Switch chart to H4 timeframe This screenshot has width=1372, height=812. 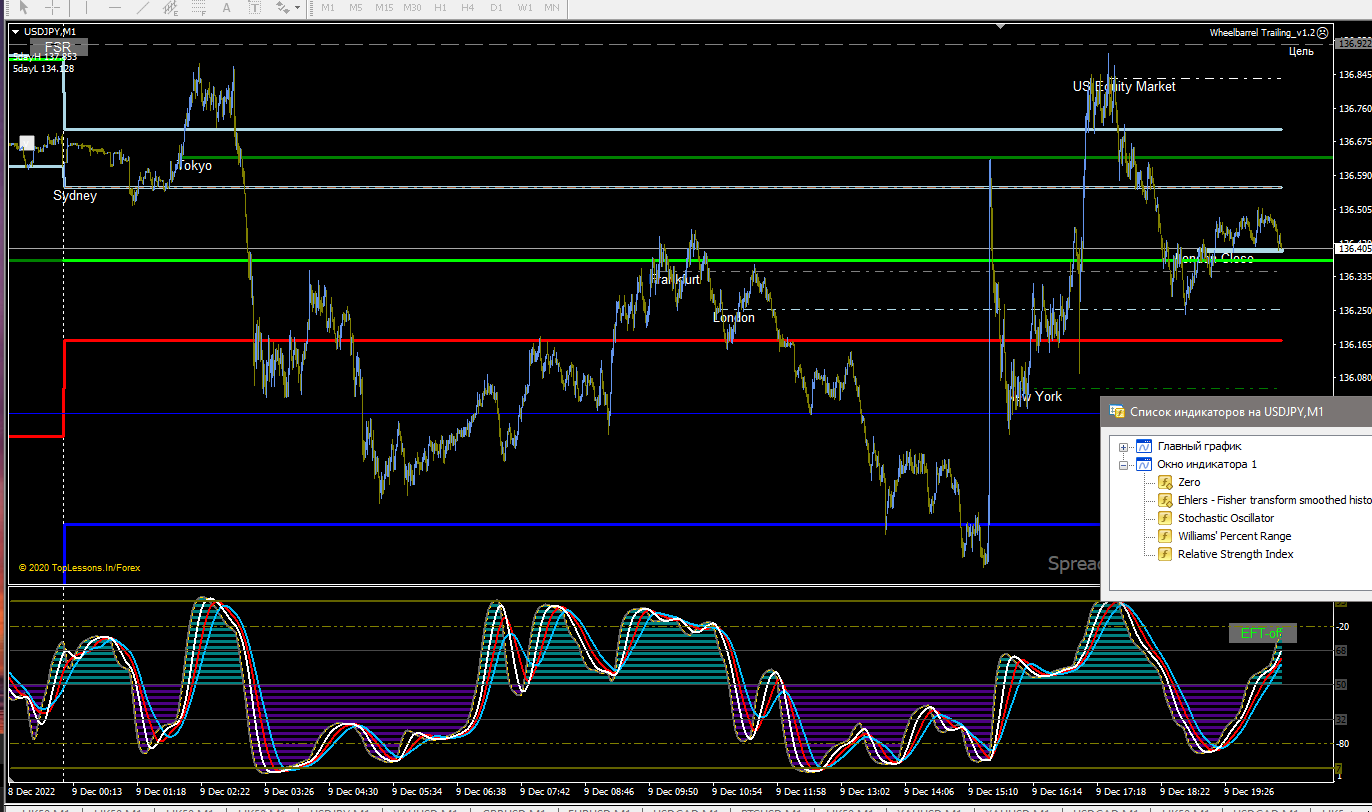click(x=468, y=7)
